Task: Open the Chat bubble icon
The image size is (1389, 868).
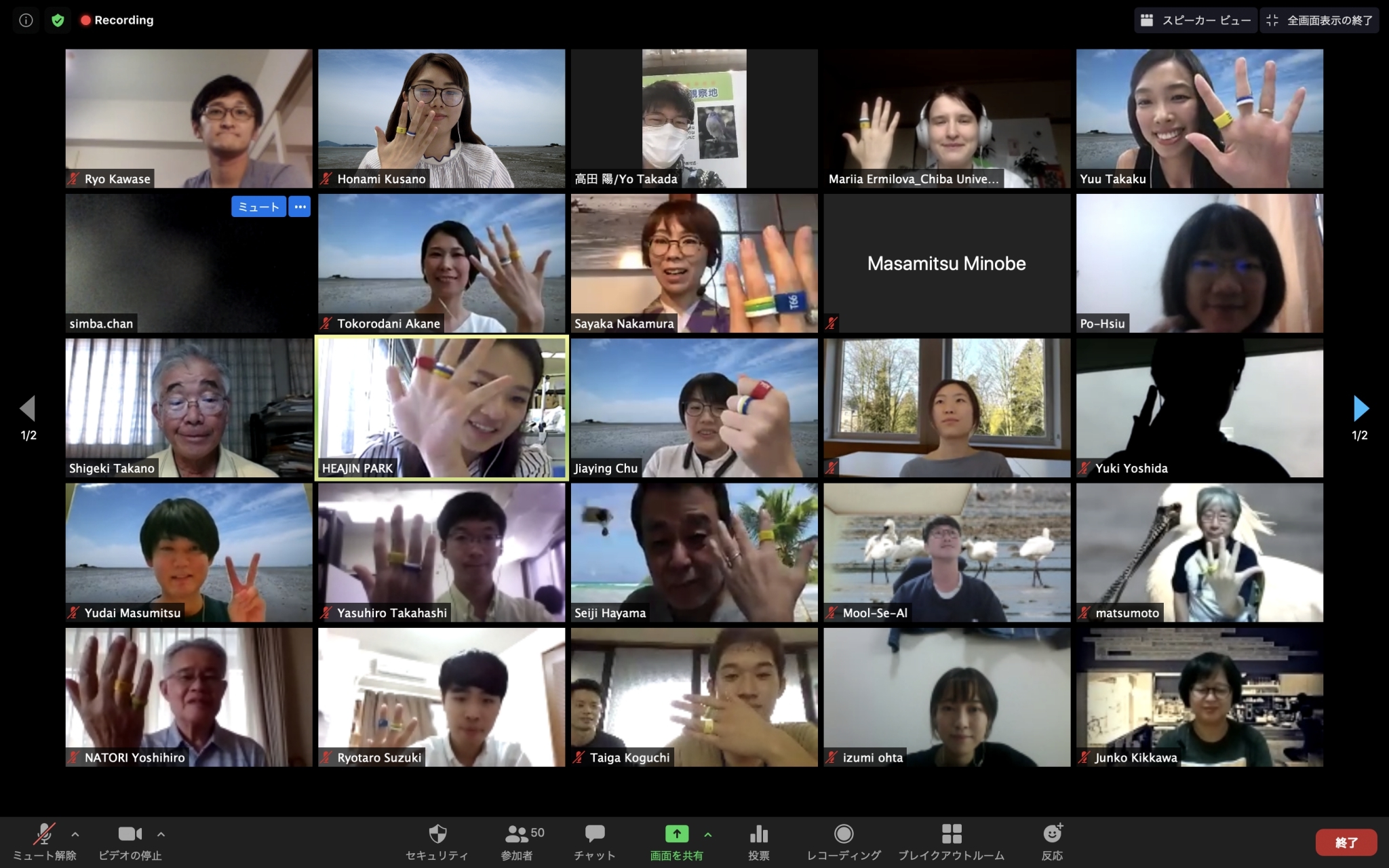Action: (595, 833)
